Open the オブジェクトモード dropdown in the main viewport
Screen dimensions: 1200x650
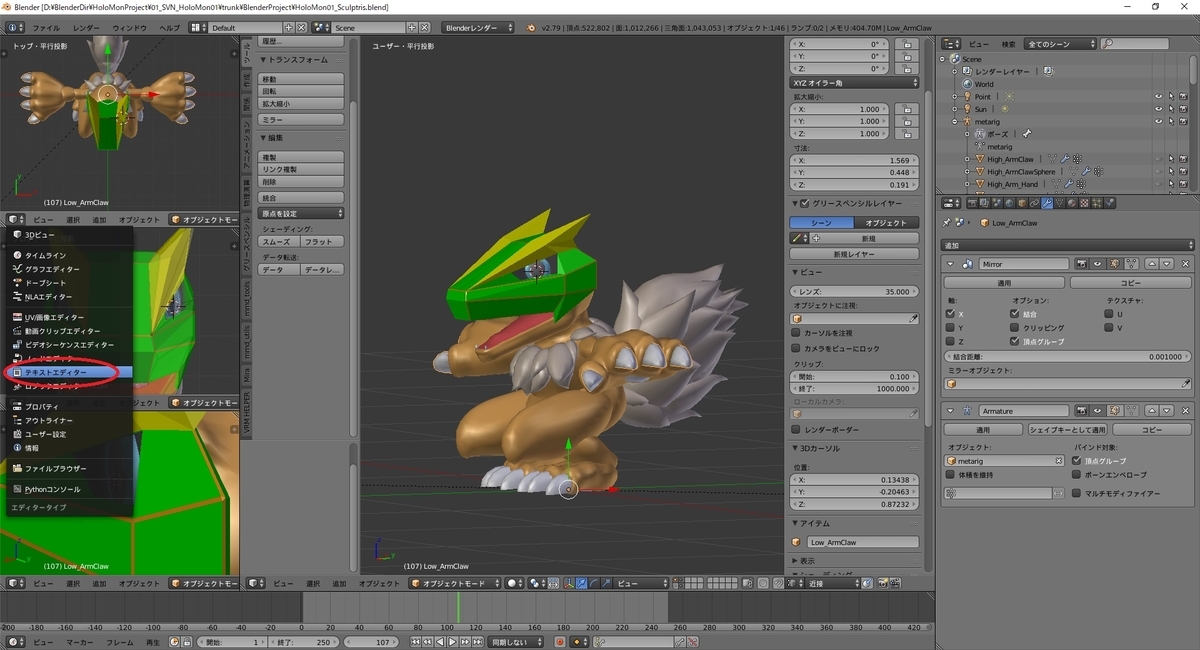pyautogui.click(x=455, y=583)
